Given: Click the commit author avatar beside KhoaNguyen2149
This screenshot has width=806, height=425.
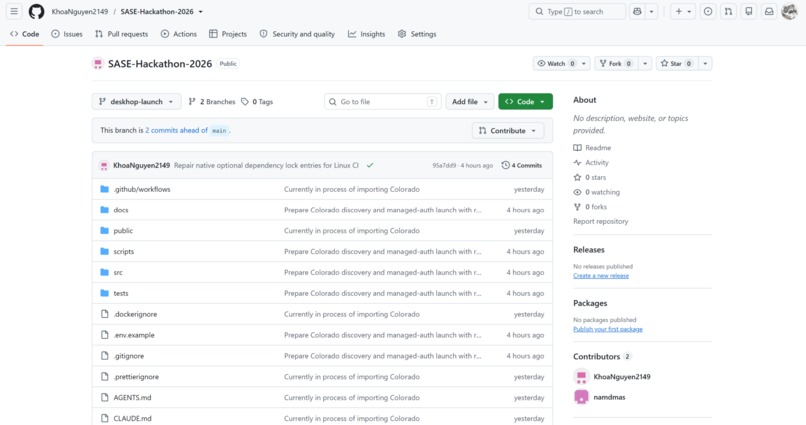Looking at the screenshot, I should coord(104,165).
